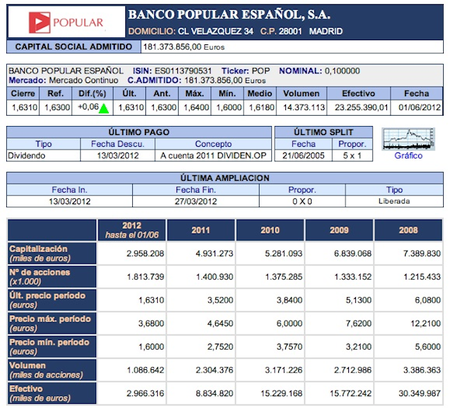Select the Máx. value 1,6400

[196, 107]
